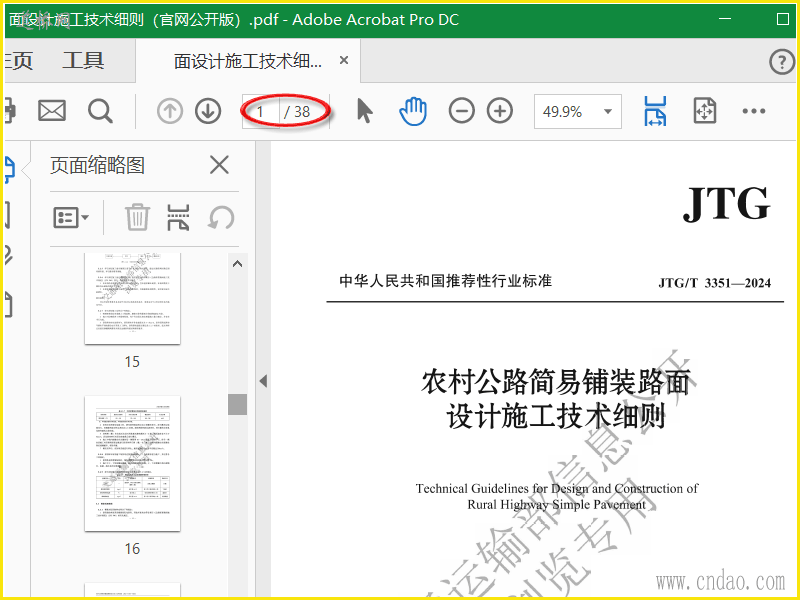Open the help question mark icon
800x600 pixels.
[782, 62]
